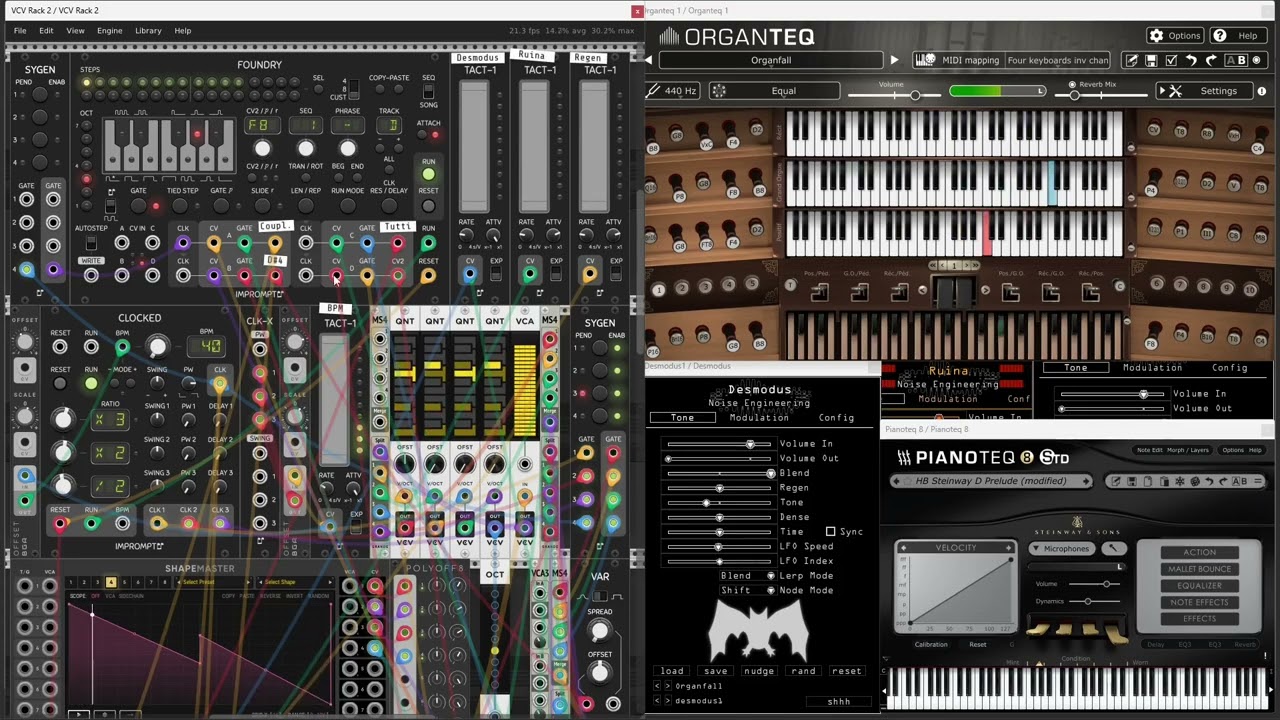
Task: Toggle the Organteq checkmark toolbar icon
Action: click(x=1171, y=60)
